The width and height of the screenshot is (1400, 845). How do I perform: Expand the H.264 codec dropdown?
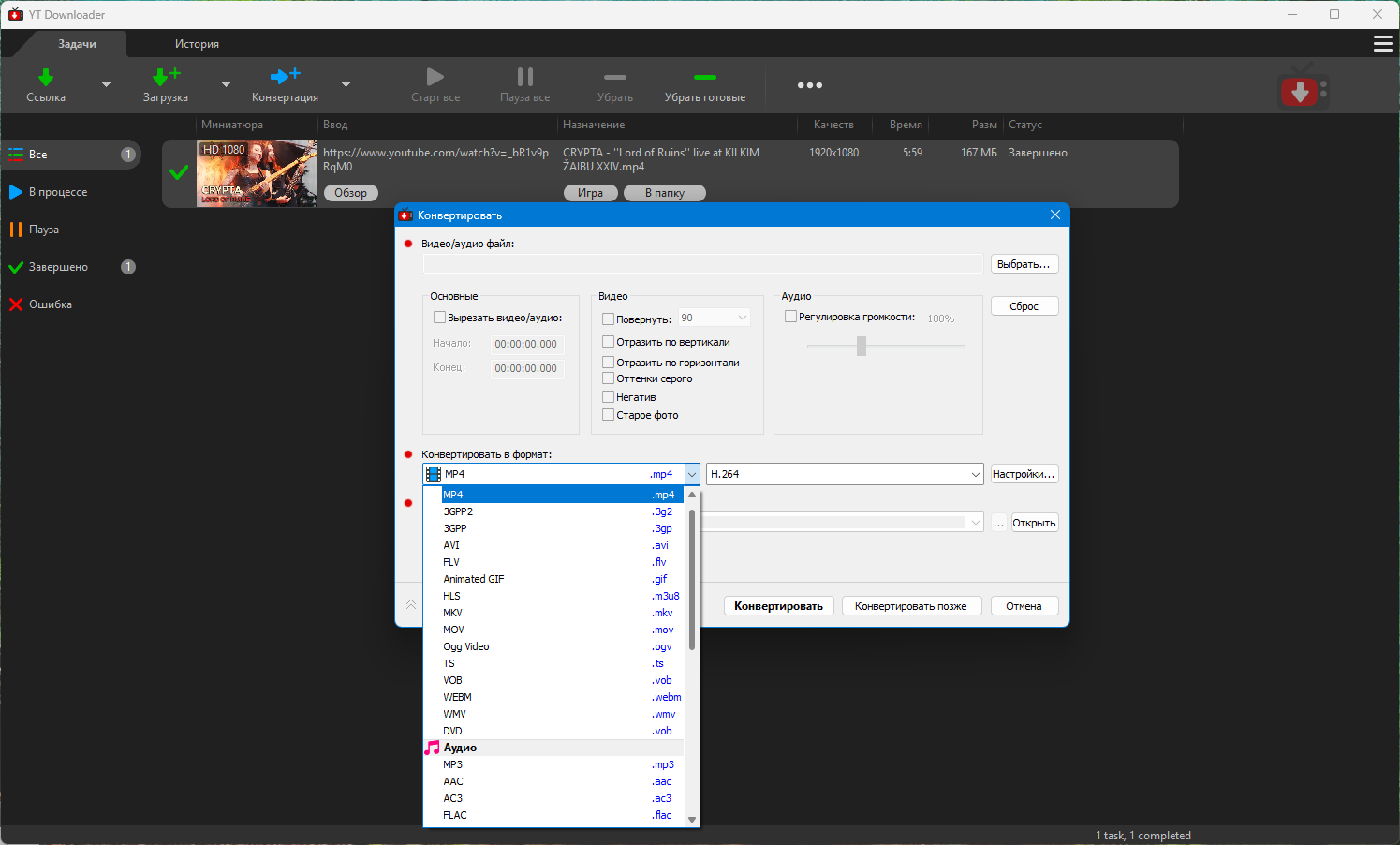(975, 474)
